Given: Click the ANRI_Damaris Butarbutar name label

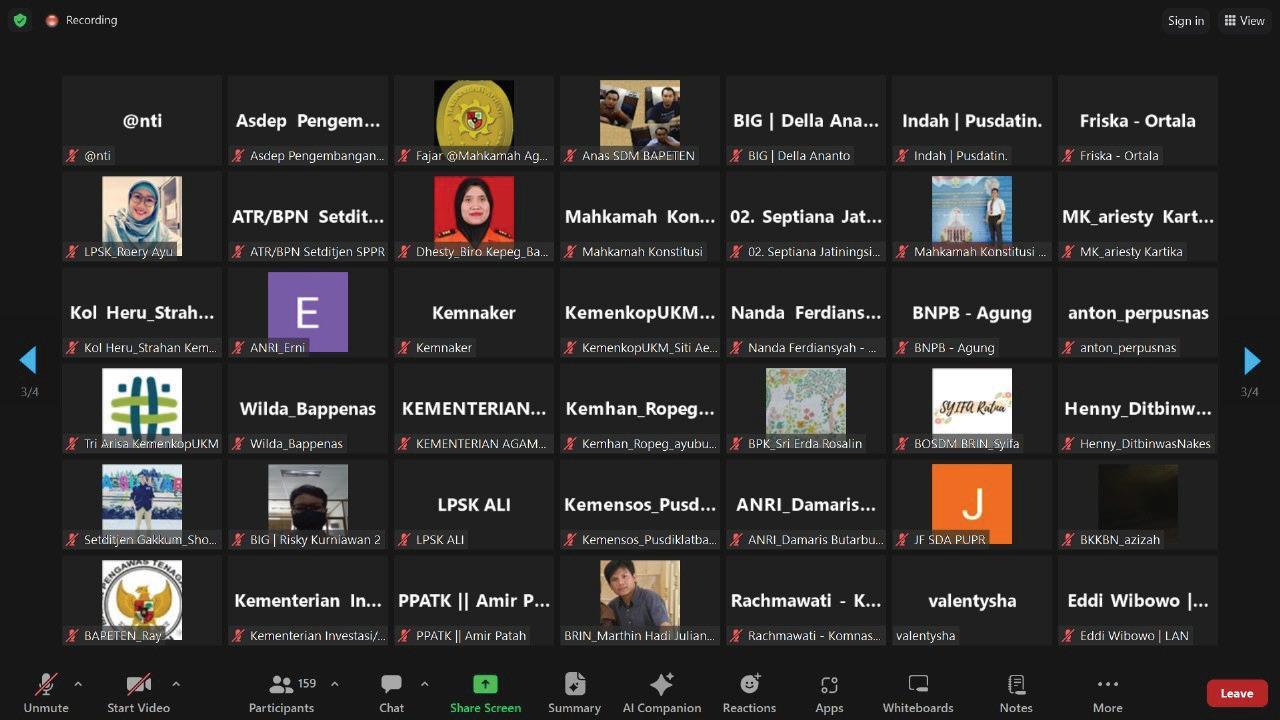Looking at the screenshot, I should pos(815,539).
